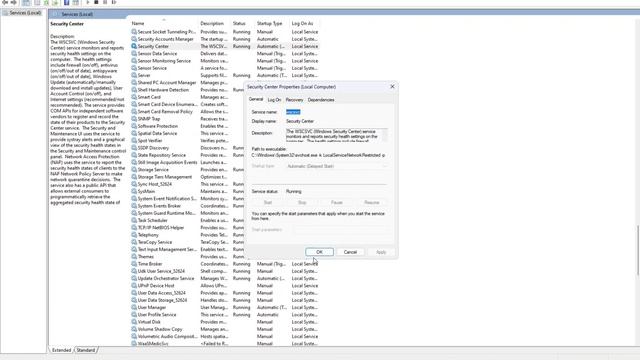Select the User Profile Service row
This screenshot has height=360, width=640.
224,315
